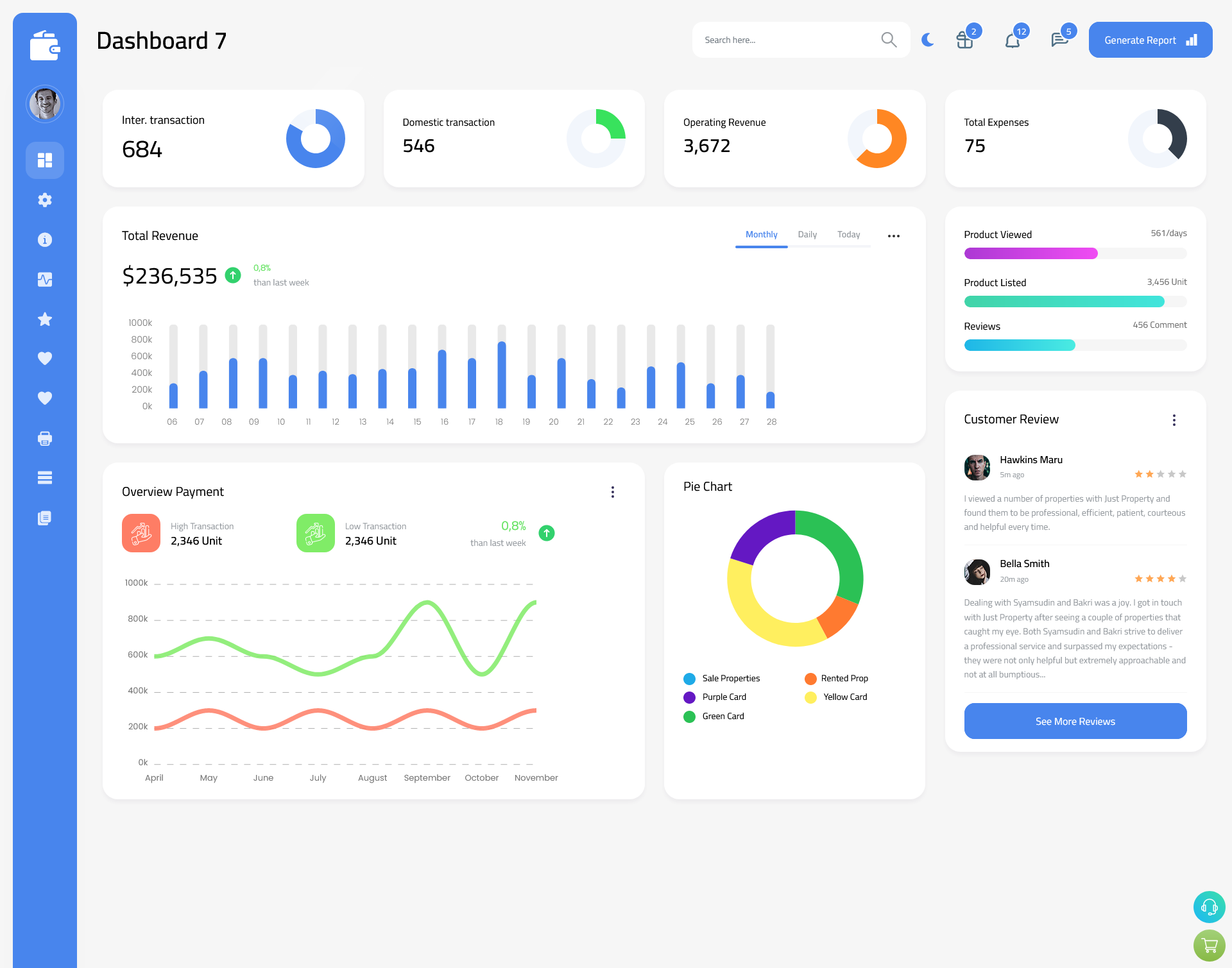This screenshot has width=1232, height=968.
Task: Click the dashboard/grid panel icon
Action: (x=45, y=160)
